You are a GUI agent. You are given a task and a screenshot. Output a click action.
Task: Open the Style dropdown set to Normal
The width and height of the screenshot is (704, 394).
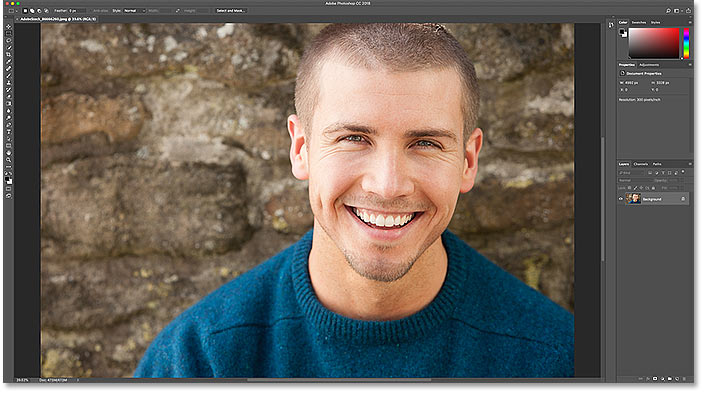coord(135,10)
